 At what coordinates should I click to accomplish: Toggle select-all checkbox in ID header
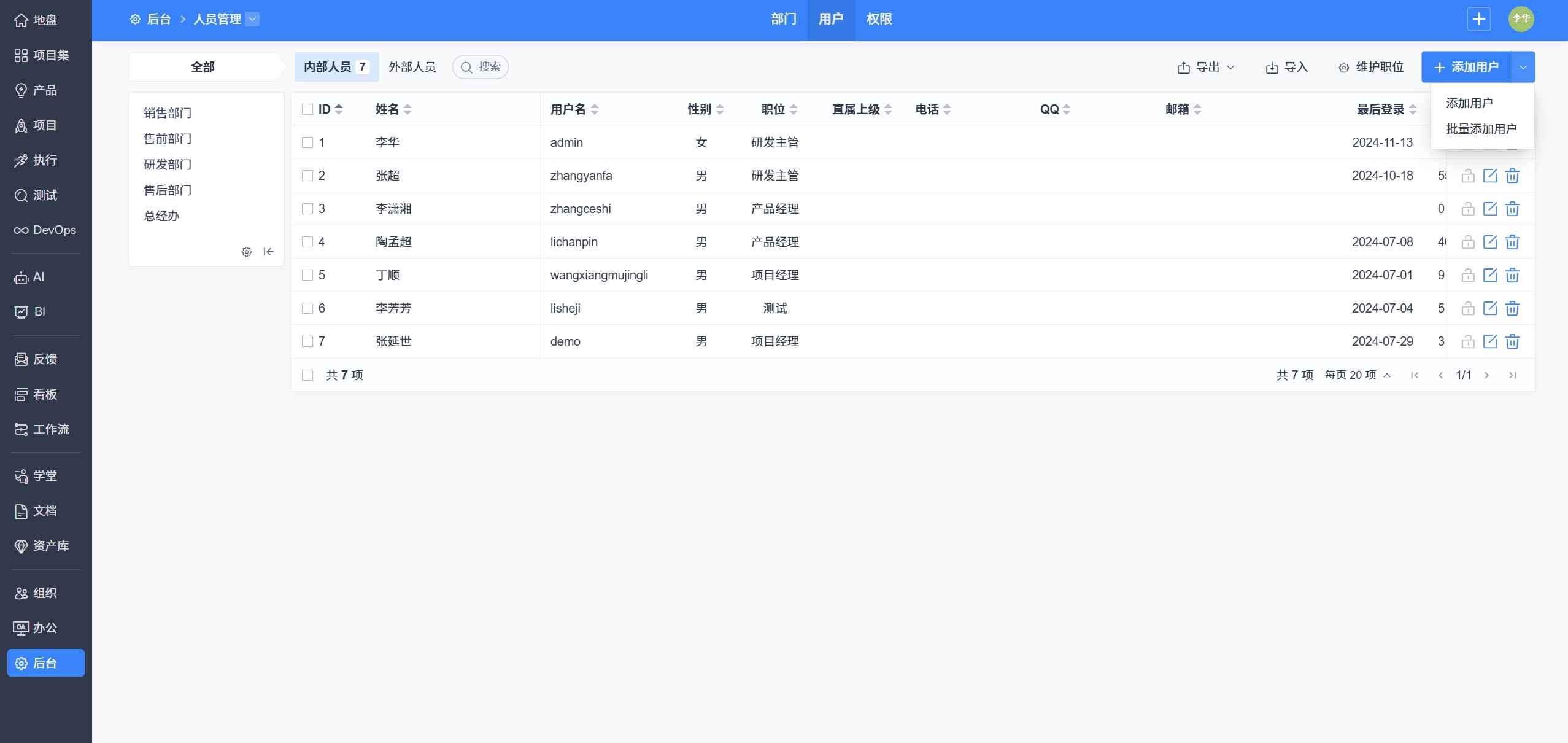pos(307,109)
